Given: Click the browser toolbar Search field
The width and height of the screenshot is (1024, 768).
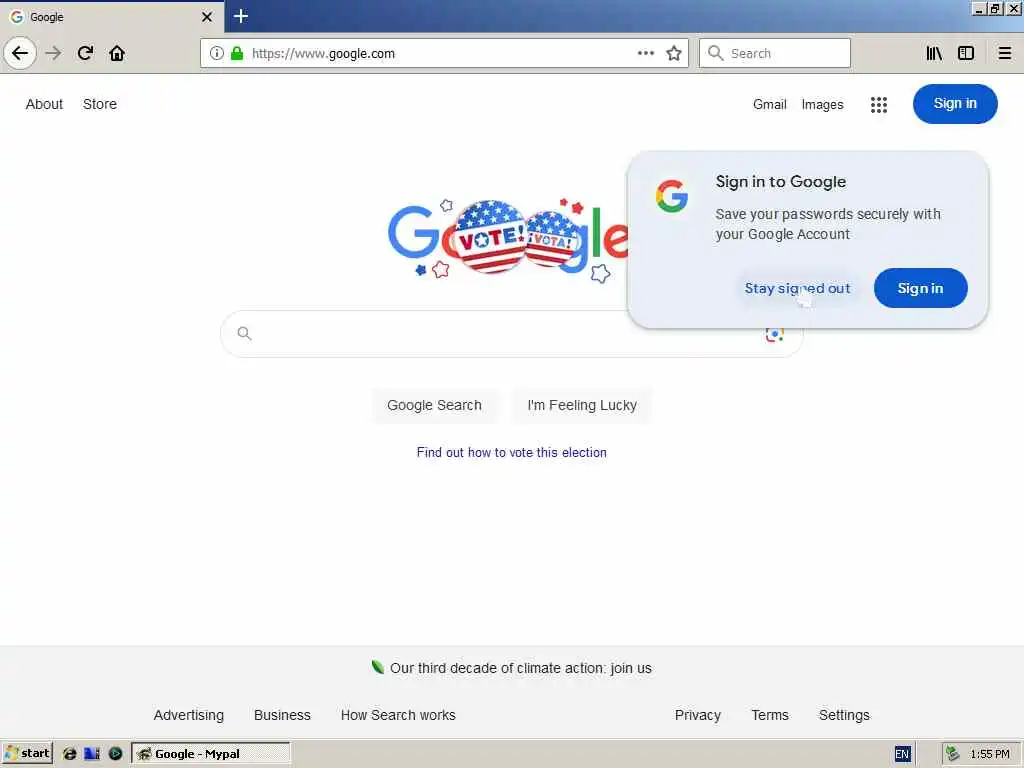Looking at the screenshot, I should click(775, 53).
